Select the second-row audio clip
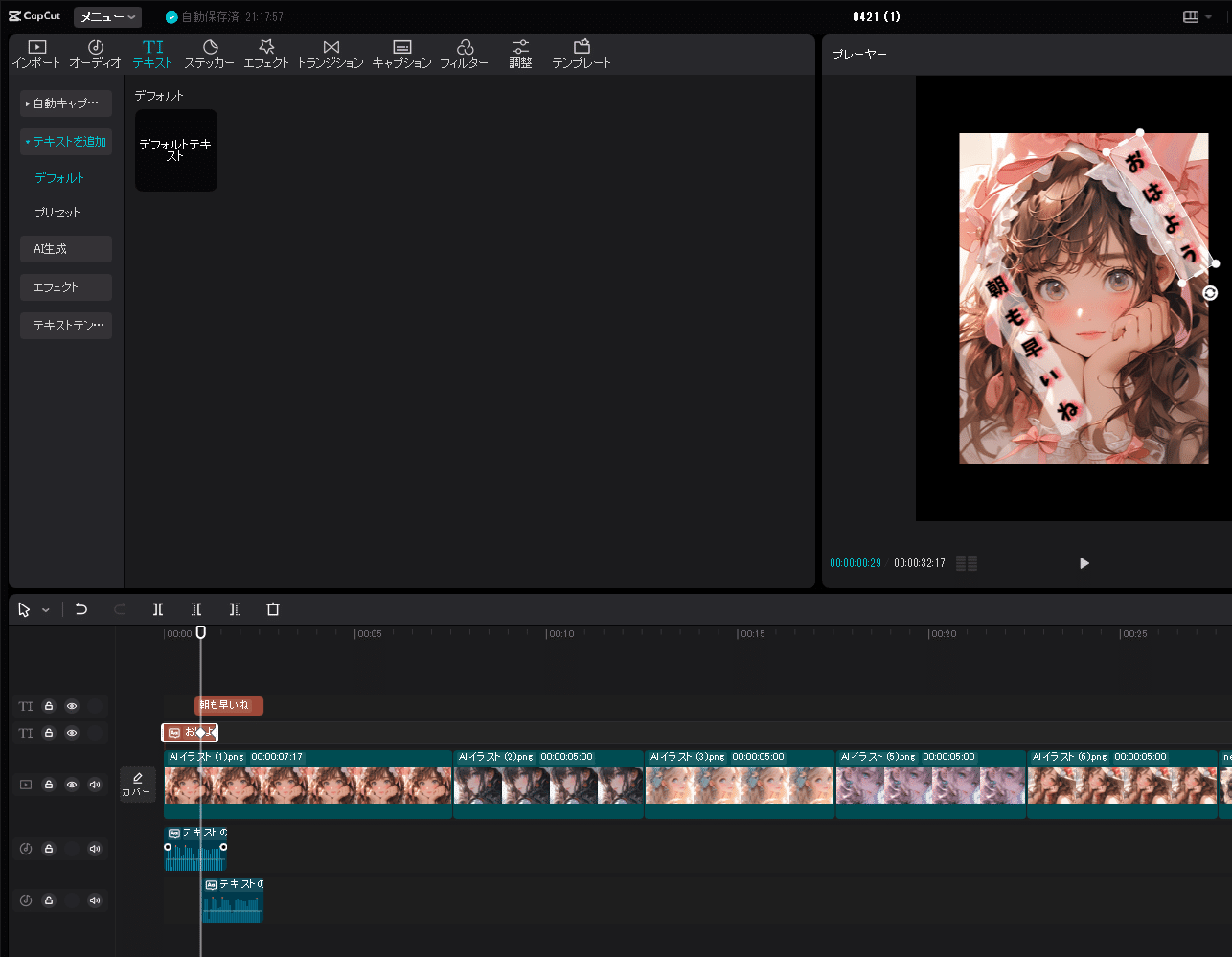1232x957 pixels. (x=233, y=900)
